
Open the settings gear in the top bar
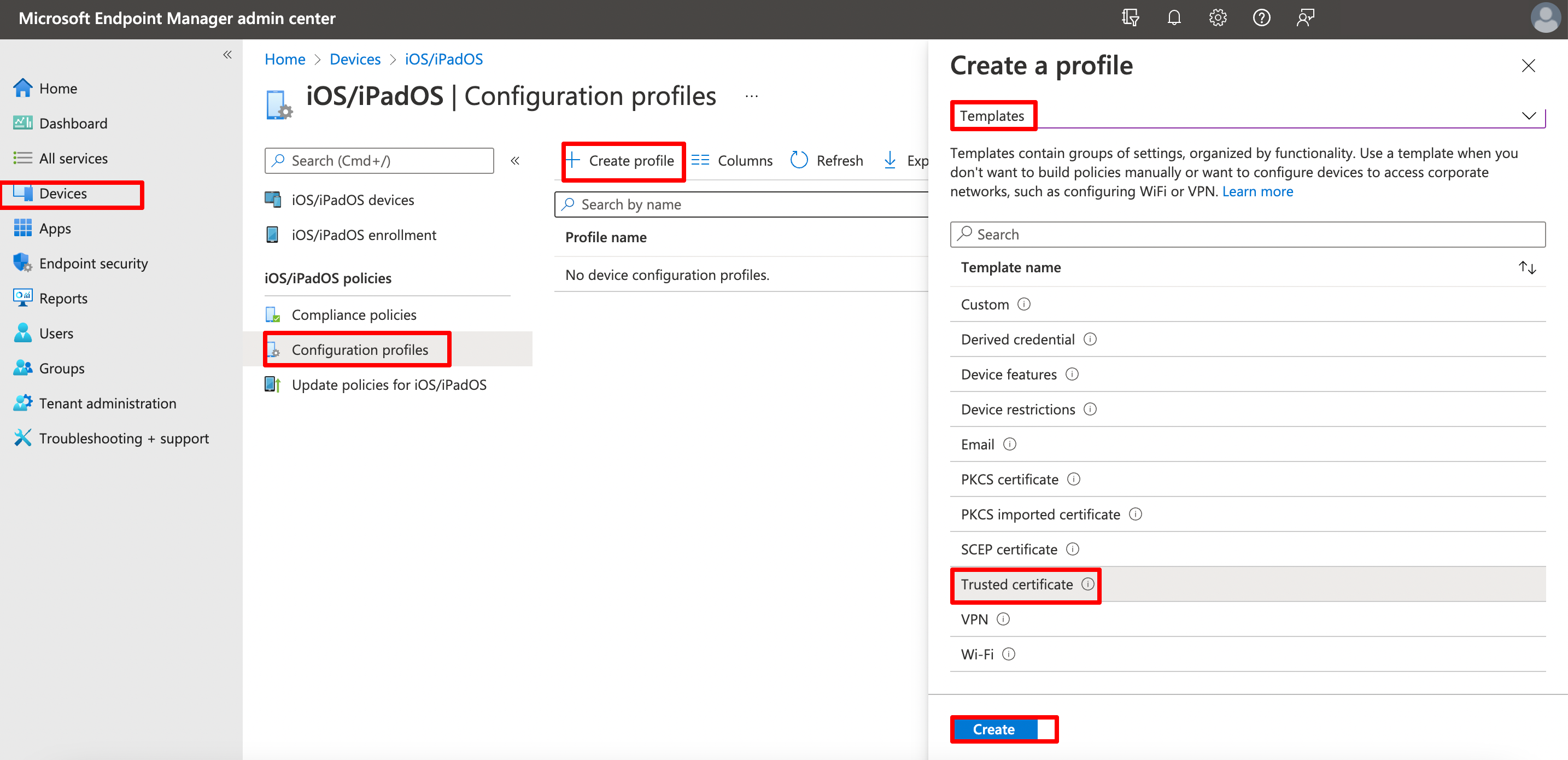click(1218, 17)
